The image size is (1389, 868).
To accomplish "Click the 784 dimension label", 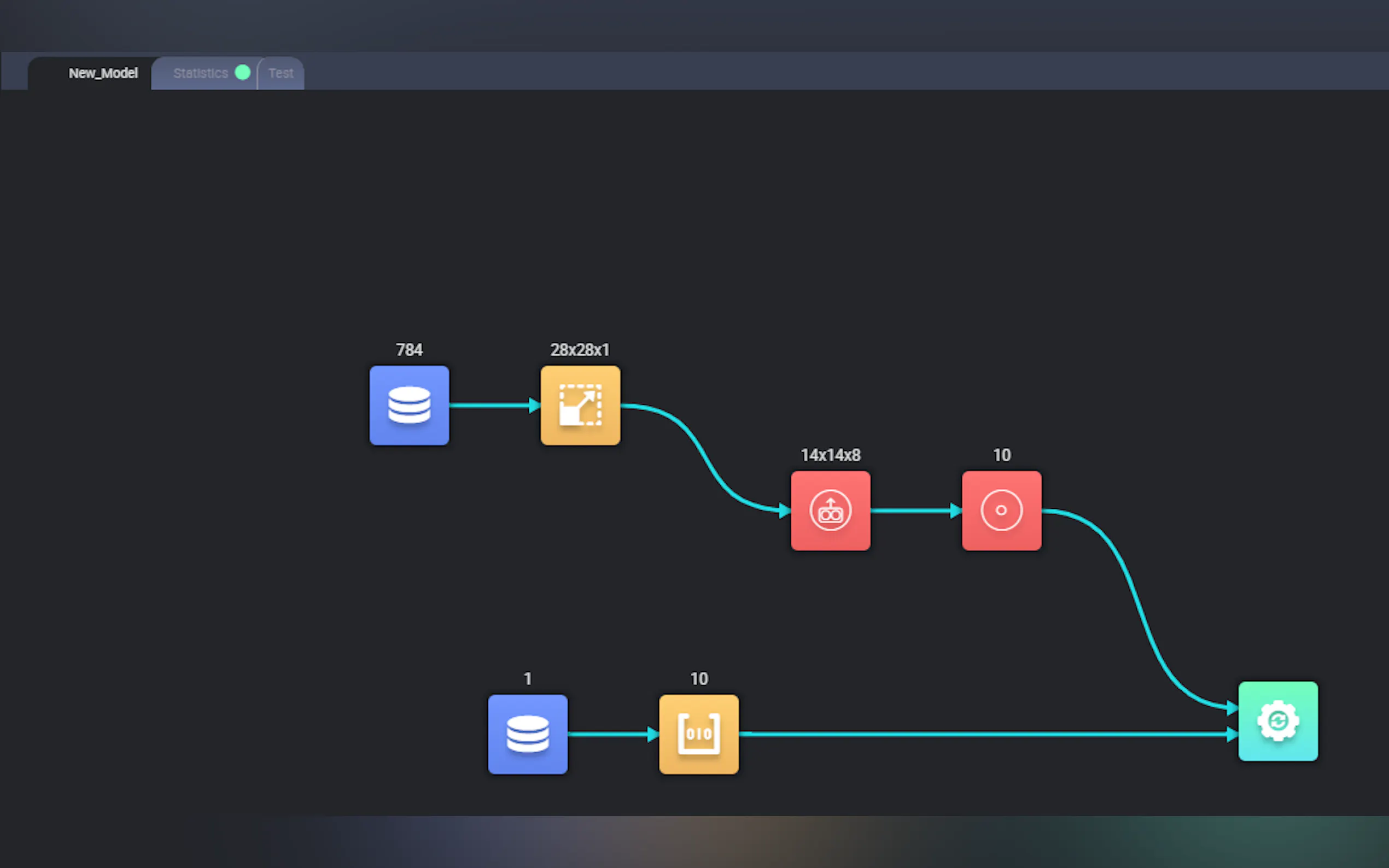I will pos(409,350).
